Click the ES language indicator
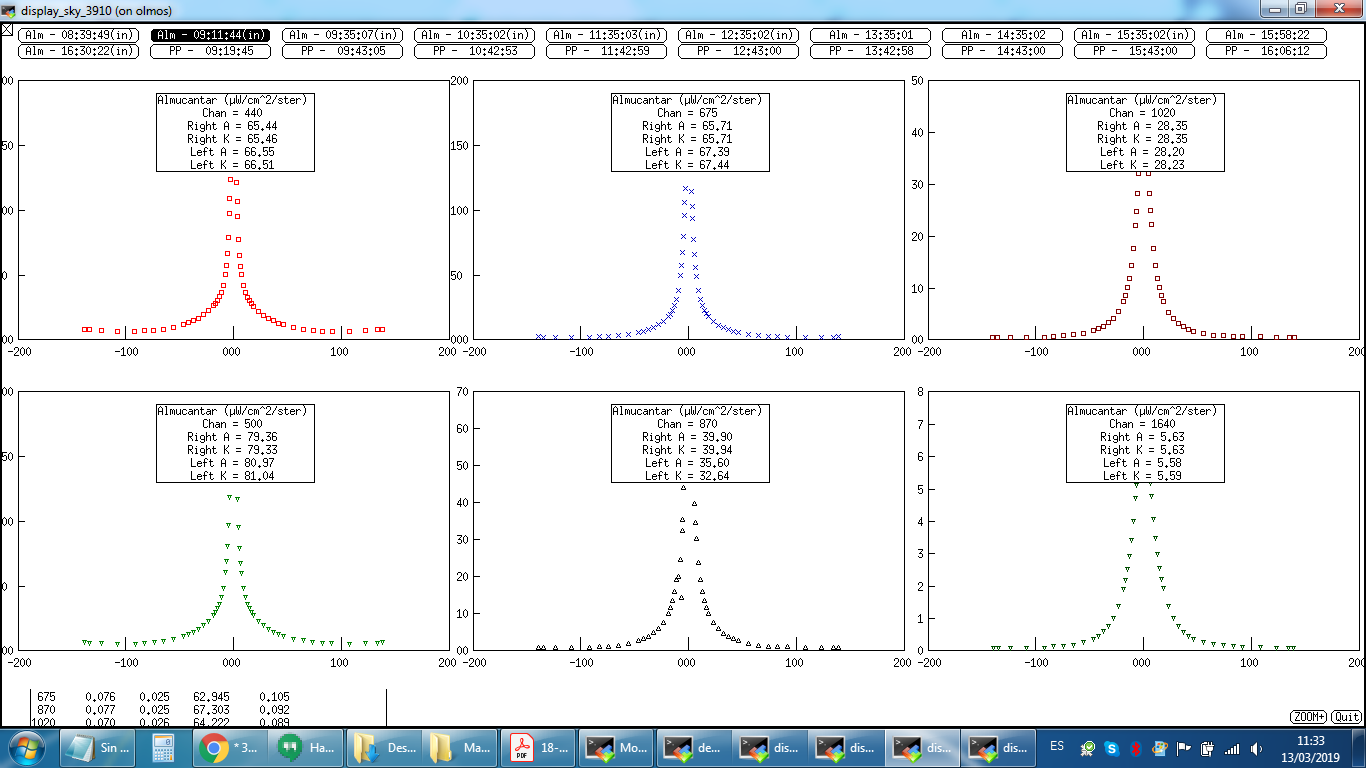Viewport: 1366px width, 768px height. [1057, 747]
